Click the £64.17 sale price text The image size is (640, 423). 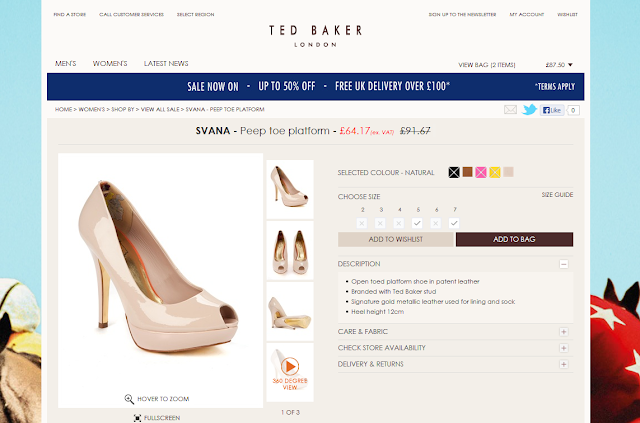(x=355, y=131)
